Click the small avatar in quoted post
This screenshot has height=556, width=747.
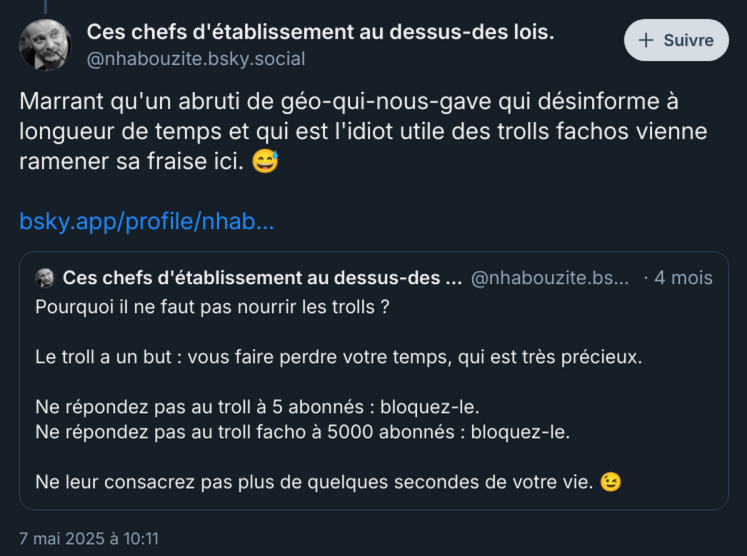click(x=45, y=278)
